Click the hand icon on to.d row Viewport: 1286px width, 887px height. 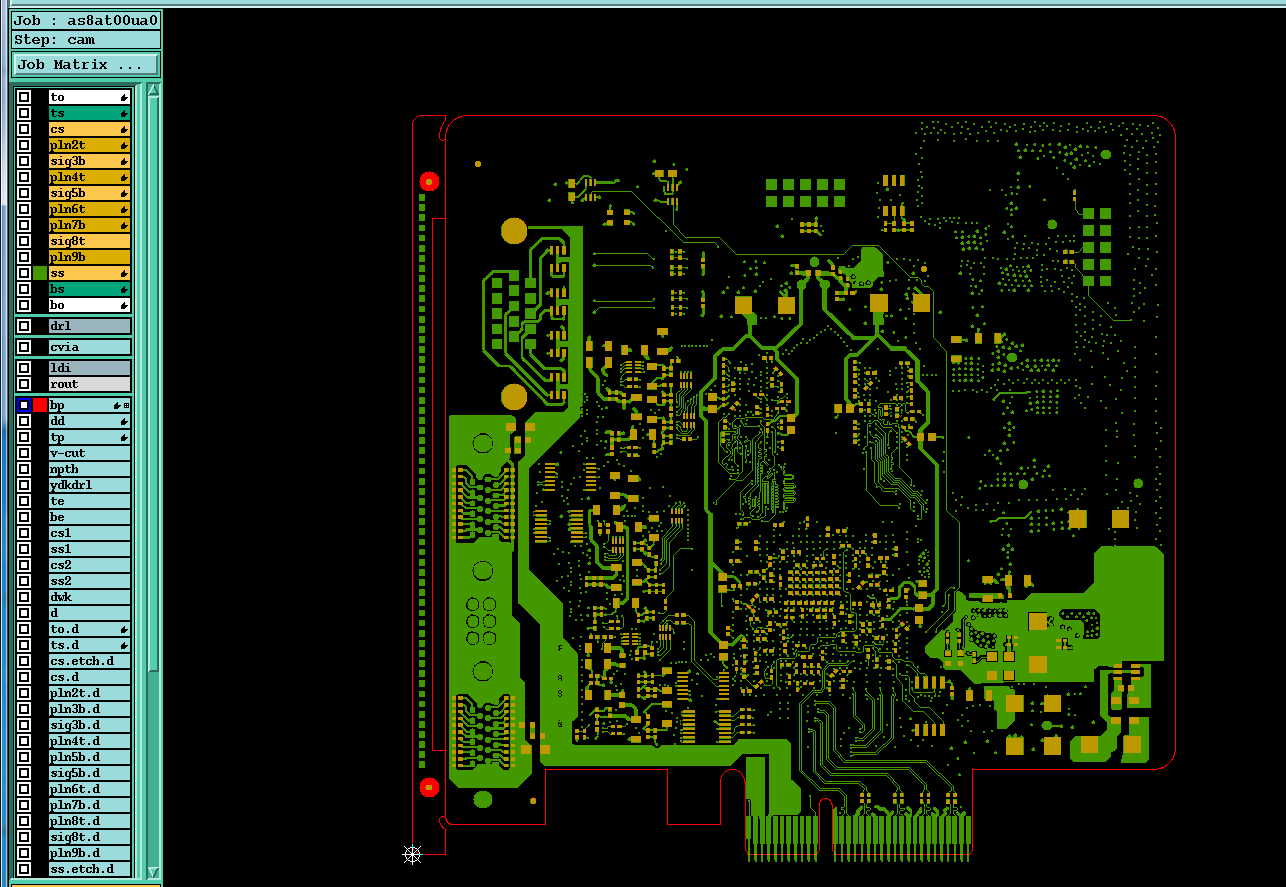point(124,630)
